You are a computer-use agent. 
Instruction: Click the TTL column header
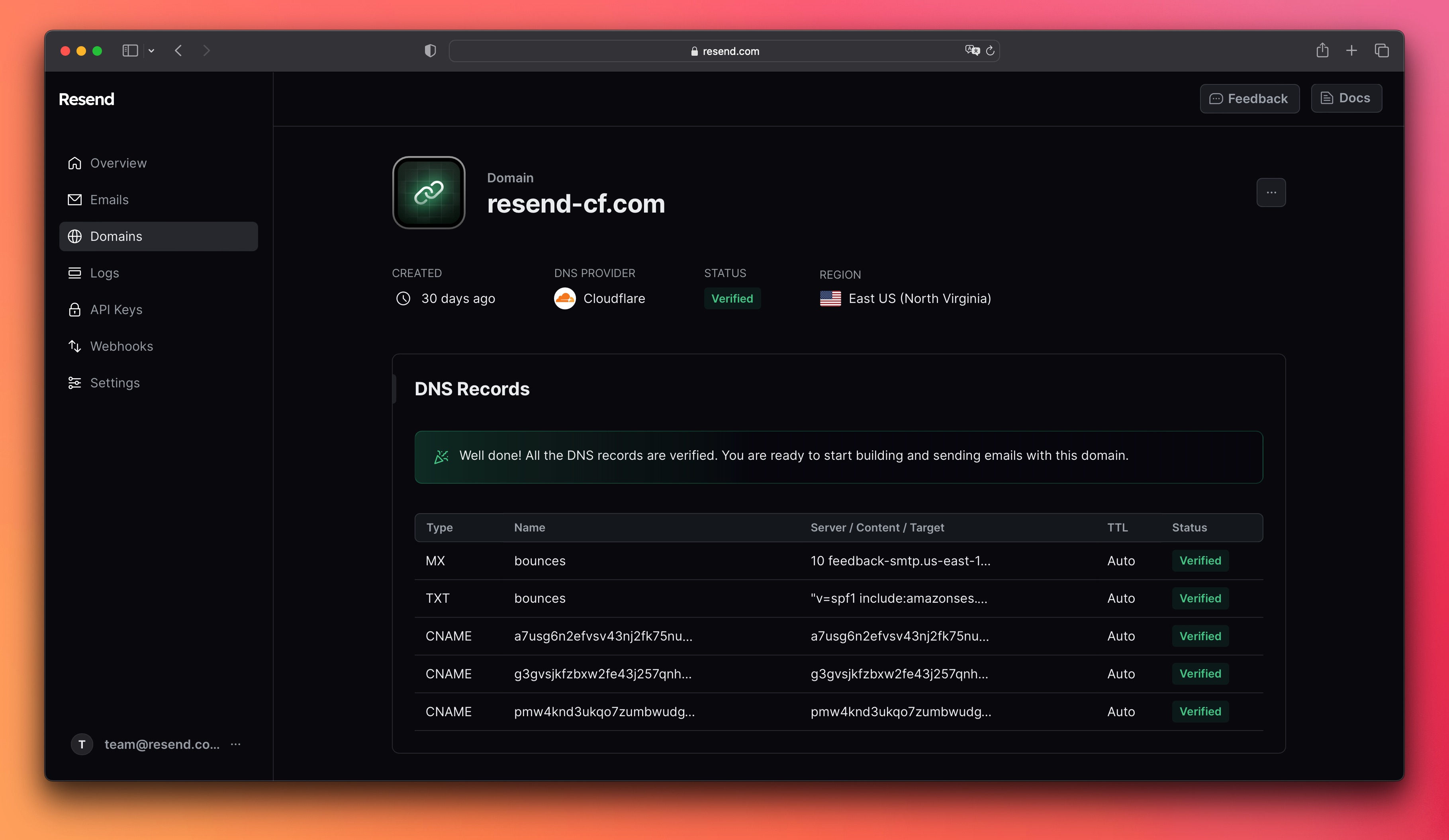(x=1117, y=527)
